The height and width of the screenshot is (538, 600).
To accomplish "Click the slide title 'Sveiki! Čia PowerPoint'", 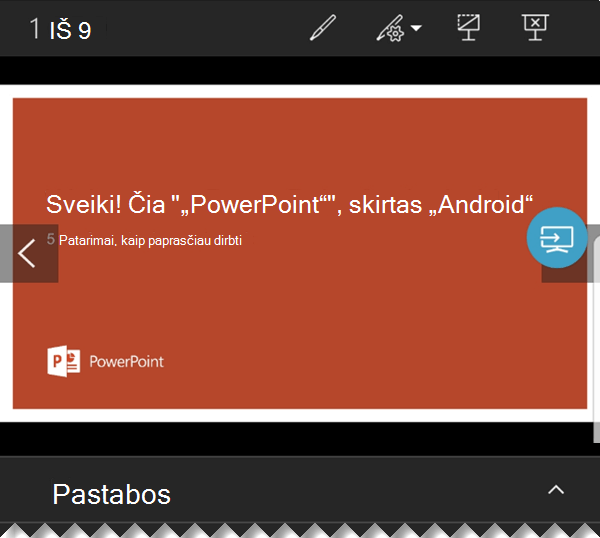I will [289, 204].
